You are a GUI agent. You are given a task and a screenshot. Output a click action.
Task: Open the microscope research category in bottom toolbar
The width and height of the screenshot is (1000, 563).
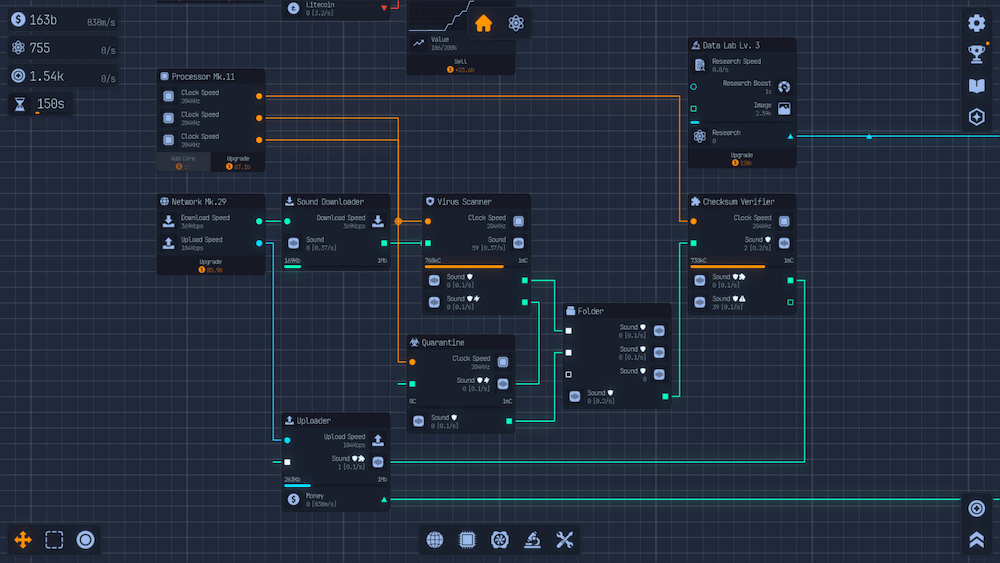tap(532, 540)
